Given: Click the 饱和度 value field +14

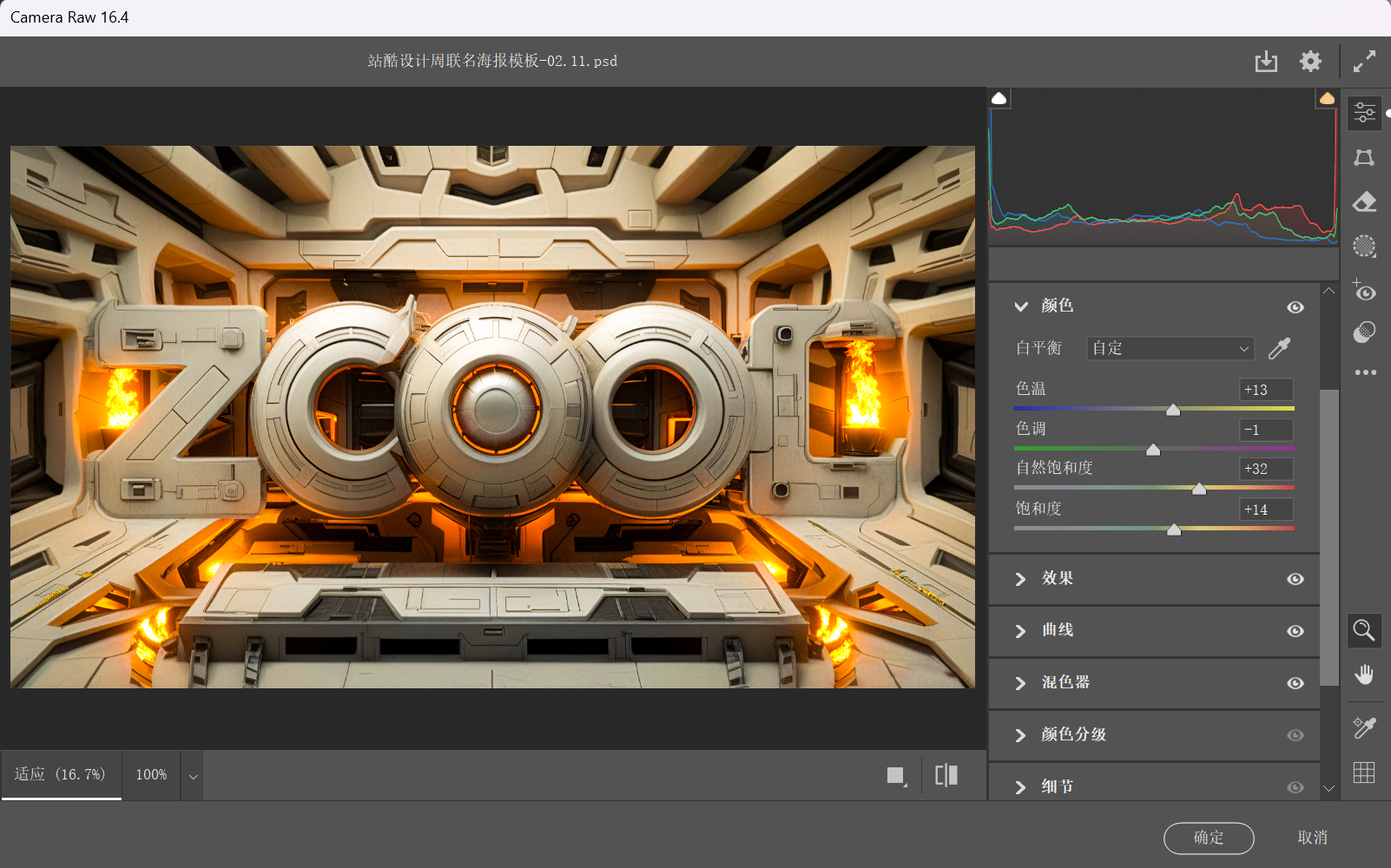Looking at the screenshot, I should click(x=1266, y=510).
